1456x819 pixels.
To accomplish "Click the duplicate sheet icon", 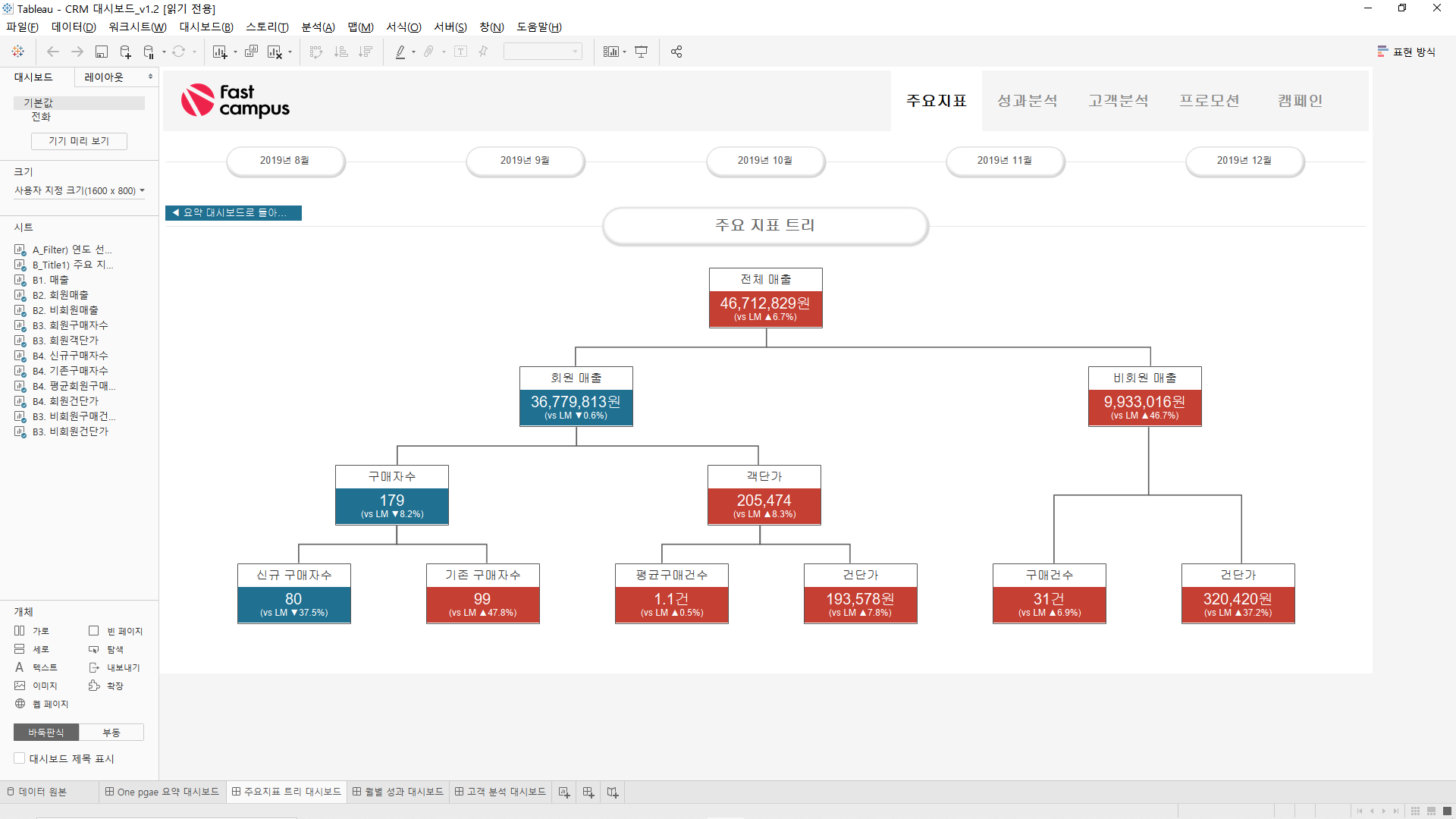I will pos(252,52).
